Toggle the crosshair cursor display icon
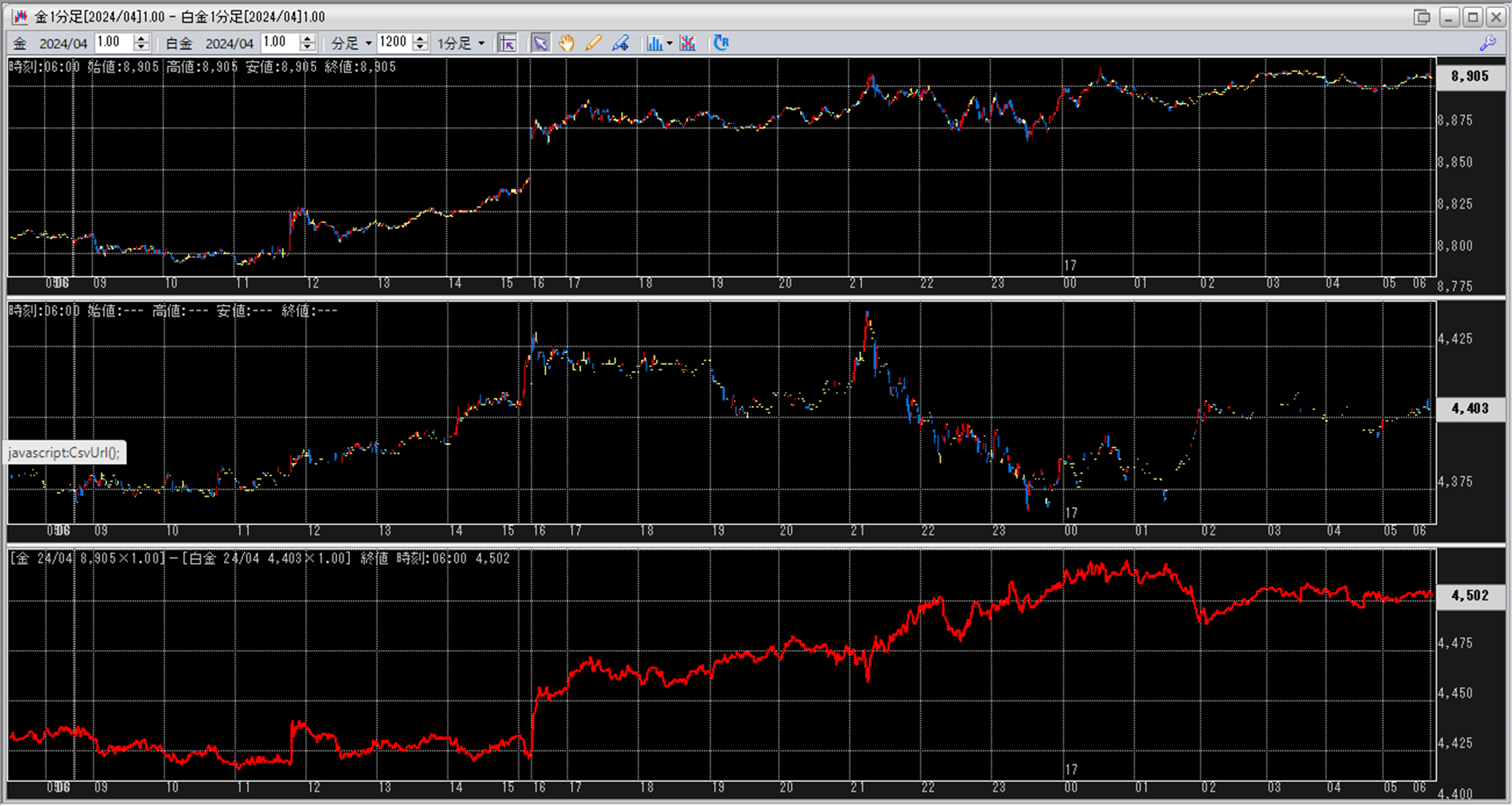 (x=507, y=43)
